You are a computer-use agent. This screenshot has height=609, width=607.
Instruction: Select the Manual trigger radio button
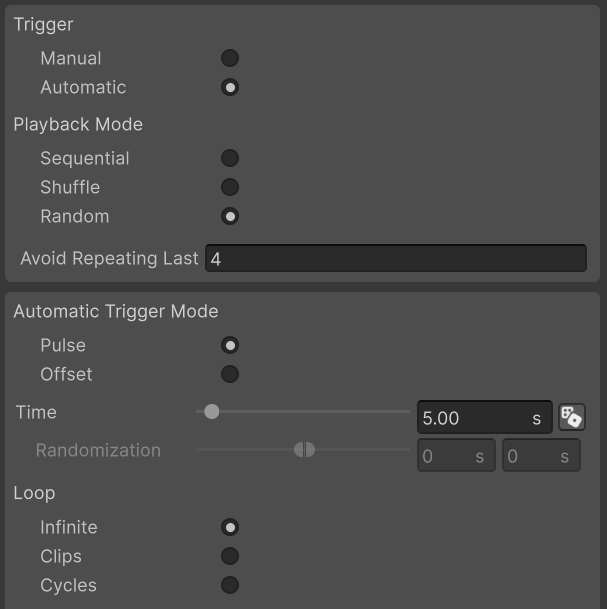coord(230,58)
